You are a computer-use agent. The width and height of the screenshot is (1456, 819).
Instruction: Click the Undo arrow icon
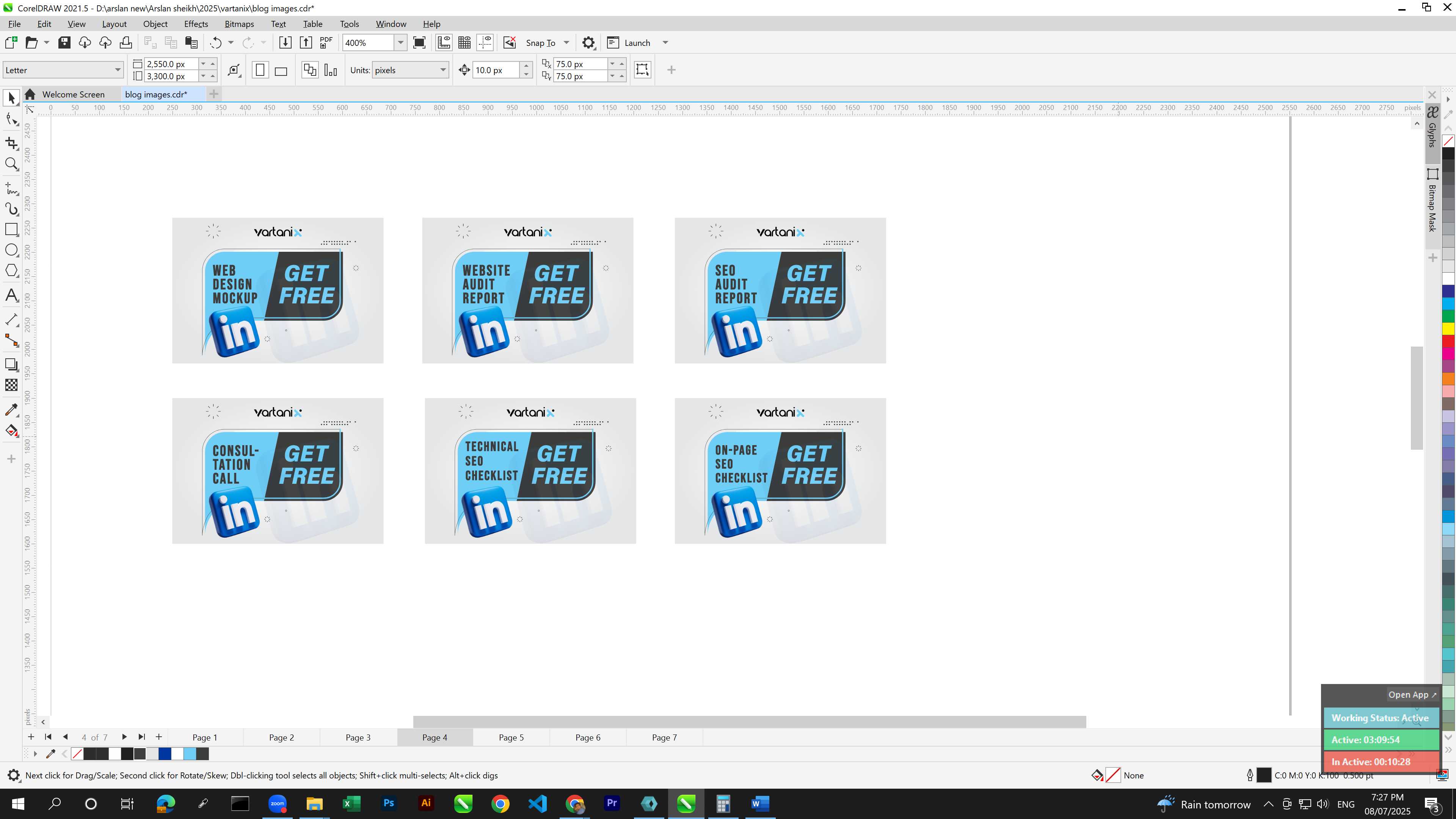(x=215, y=42)
